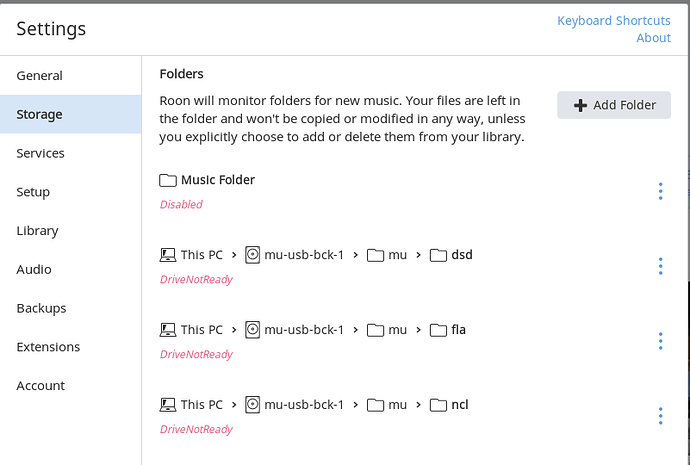This screenshot has height=465, width=690.
Task: Click This PC computer icon in ncl row
Action: coord(168,405)
